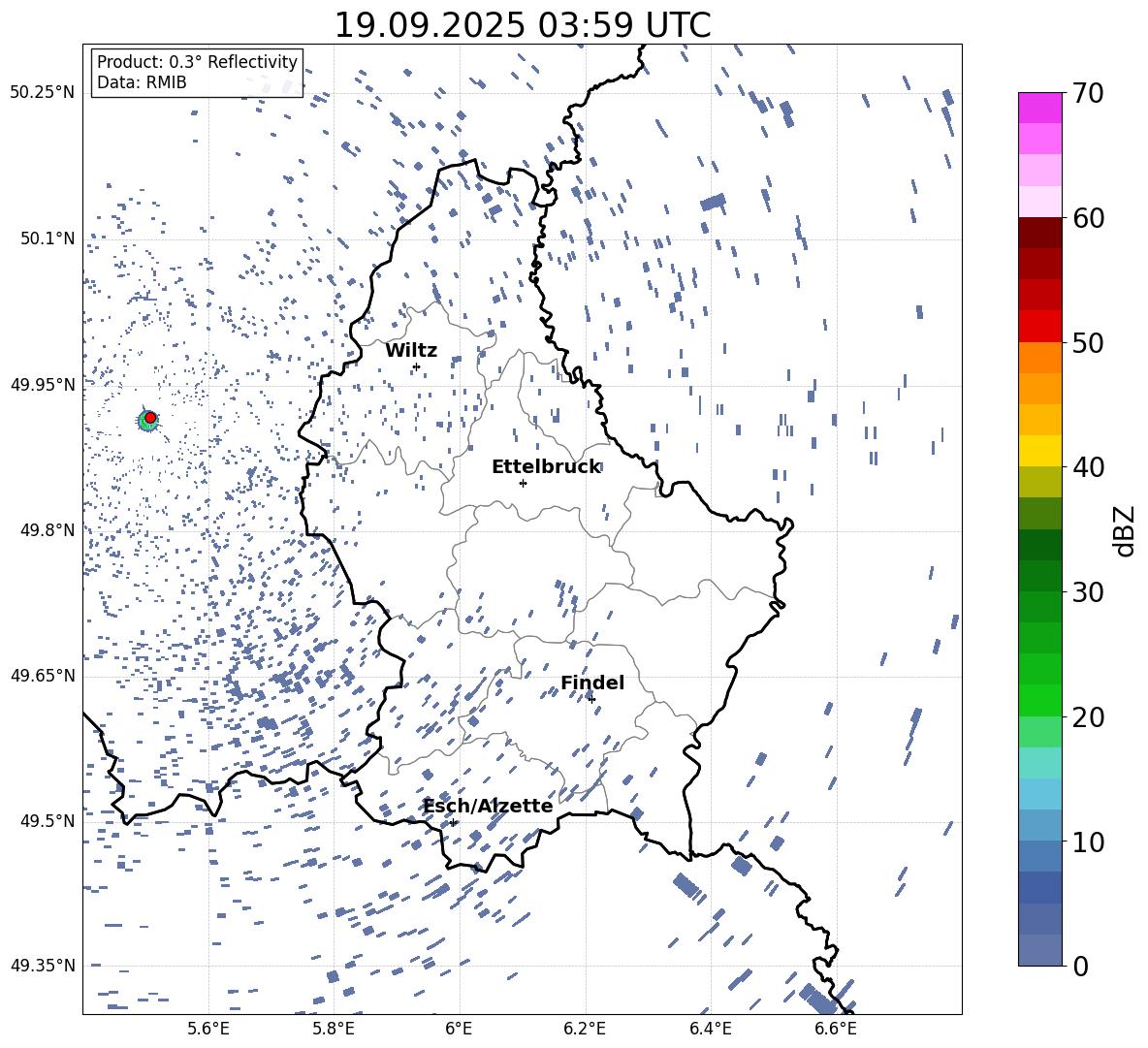
Task: Pick the magenta swatch below 70 dBZ
Action: tap(1040, 109)
